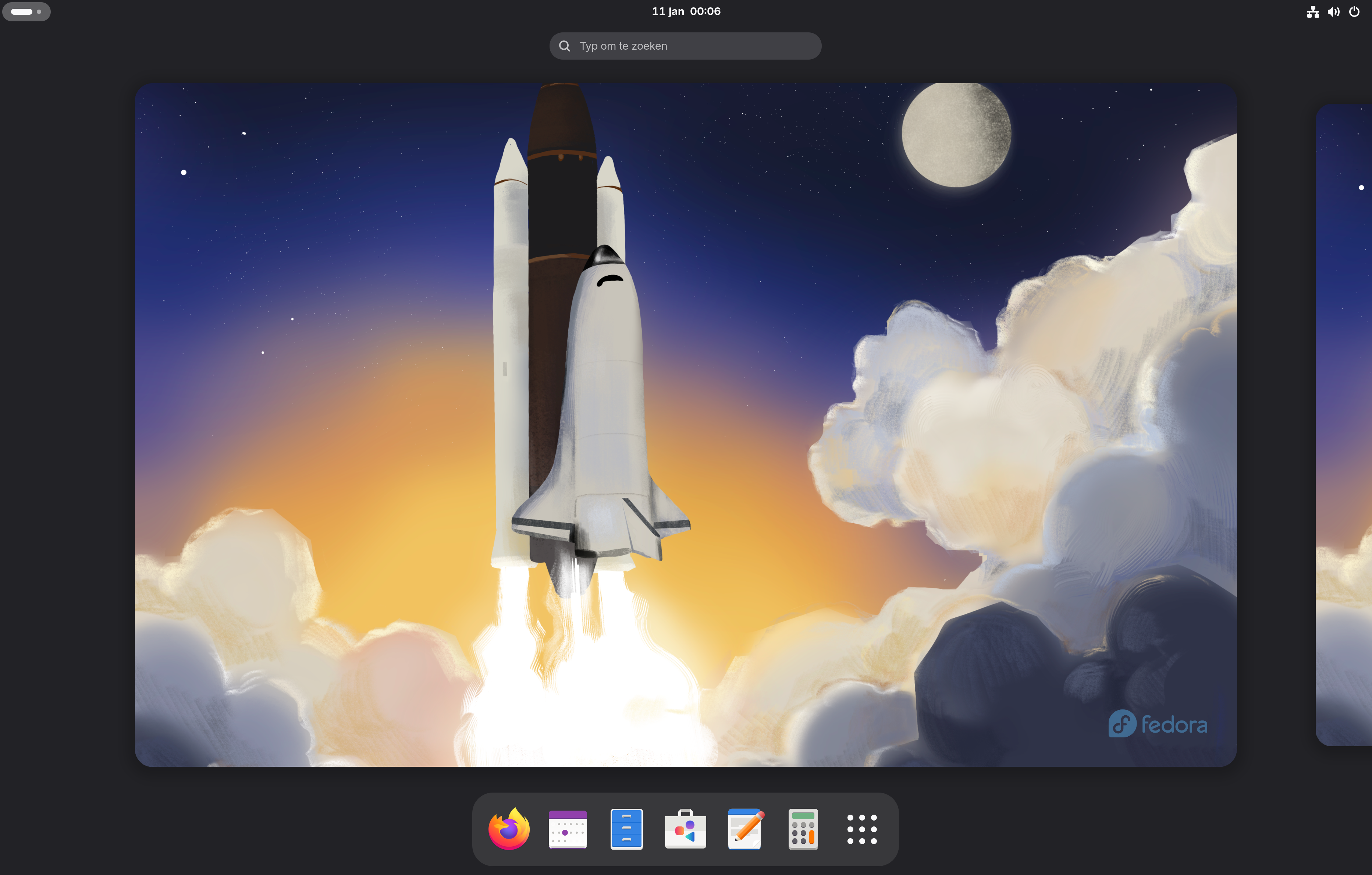Open the Calendar app in the dash
The width and height of the screenshot is (1372, 875).
click(x=568, y=829)
